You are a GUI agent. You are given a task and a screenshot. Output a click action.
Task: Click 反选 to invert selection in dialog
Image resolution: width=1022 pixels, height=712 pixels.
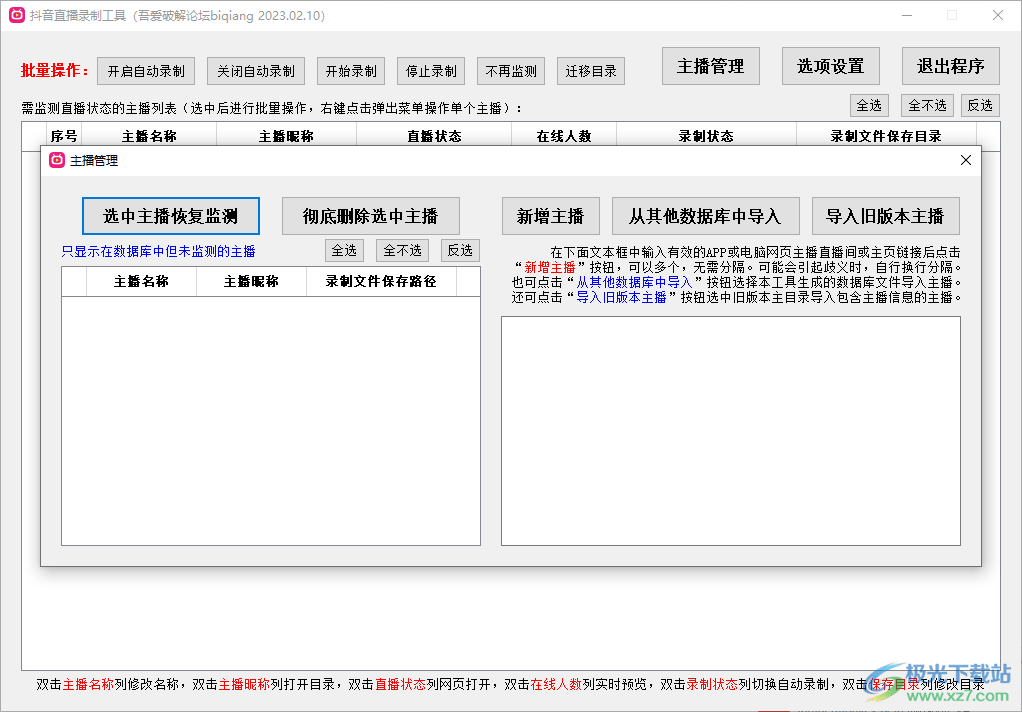point(460,250)
